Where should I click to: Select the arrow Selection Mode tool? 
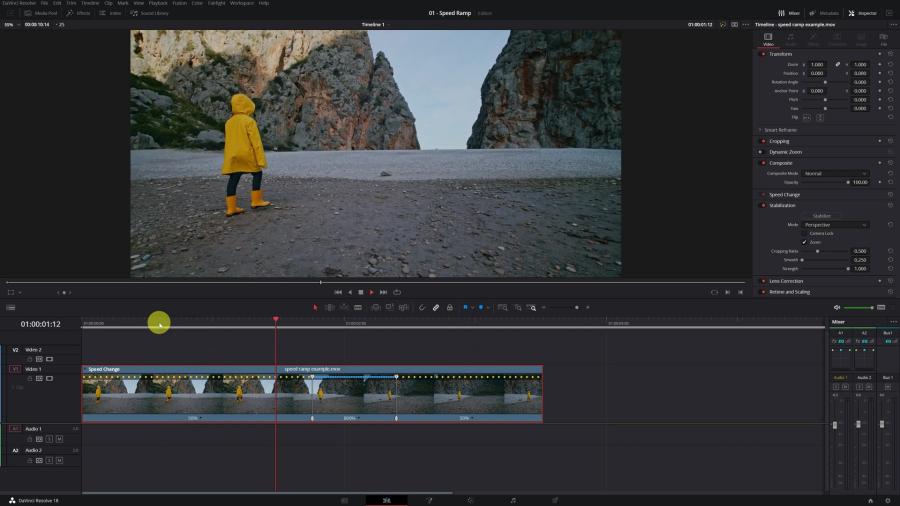point(315,308)
